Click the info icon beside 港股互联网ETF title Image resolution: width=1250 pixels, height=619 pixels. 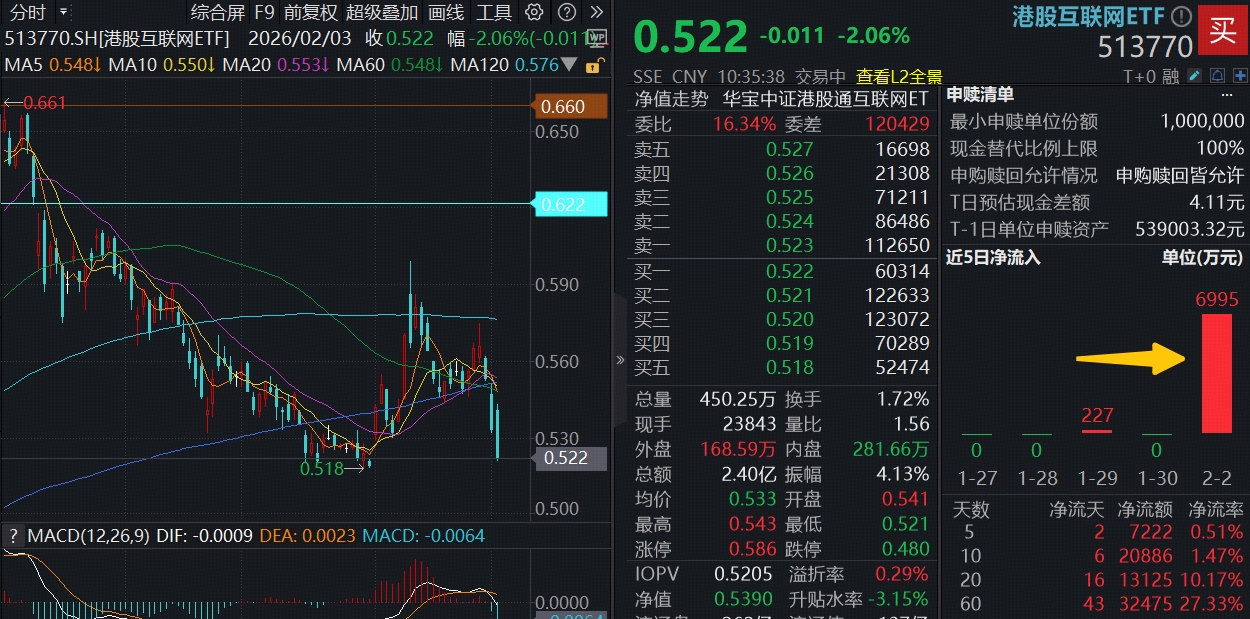click(x=1180, y=16)
